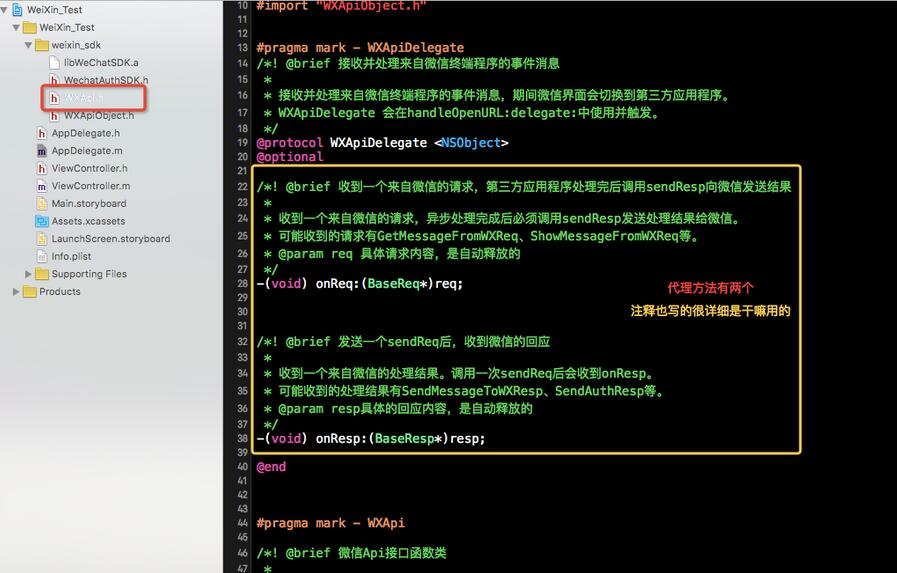
Task: Click the @end keyword on line 40
Action: point(271,467)
